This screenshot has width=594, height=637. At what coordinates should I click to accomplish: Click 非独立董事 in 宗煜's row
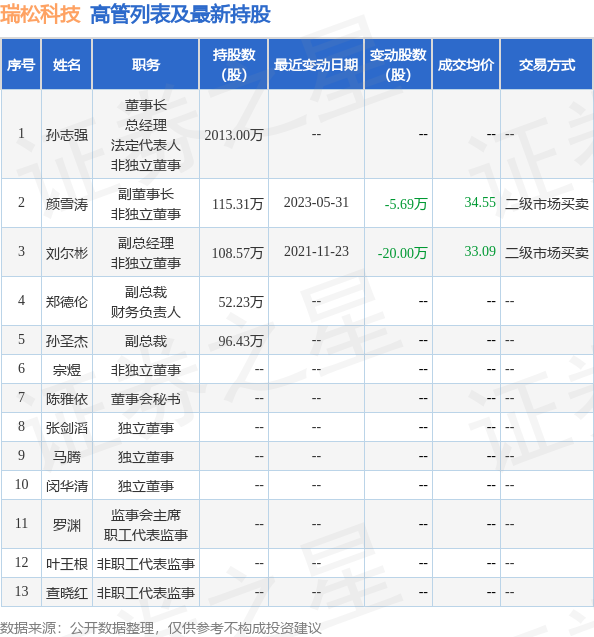click(x=146, y=370)
